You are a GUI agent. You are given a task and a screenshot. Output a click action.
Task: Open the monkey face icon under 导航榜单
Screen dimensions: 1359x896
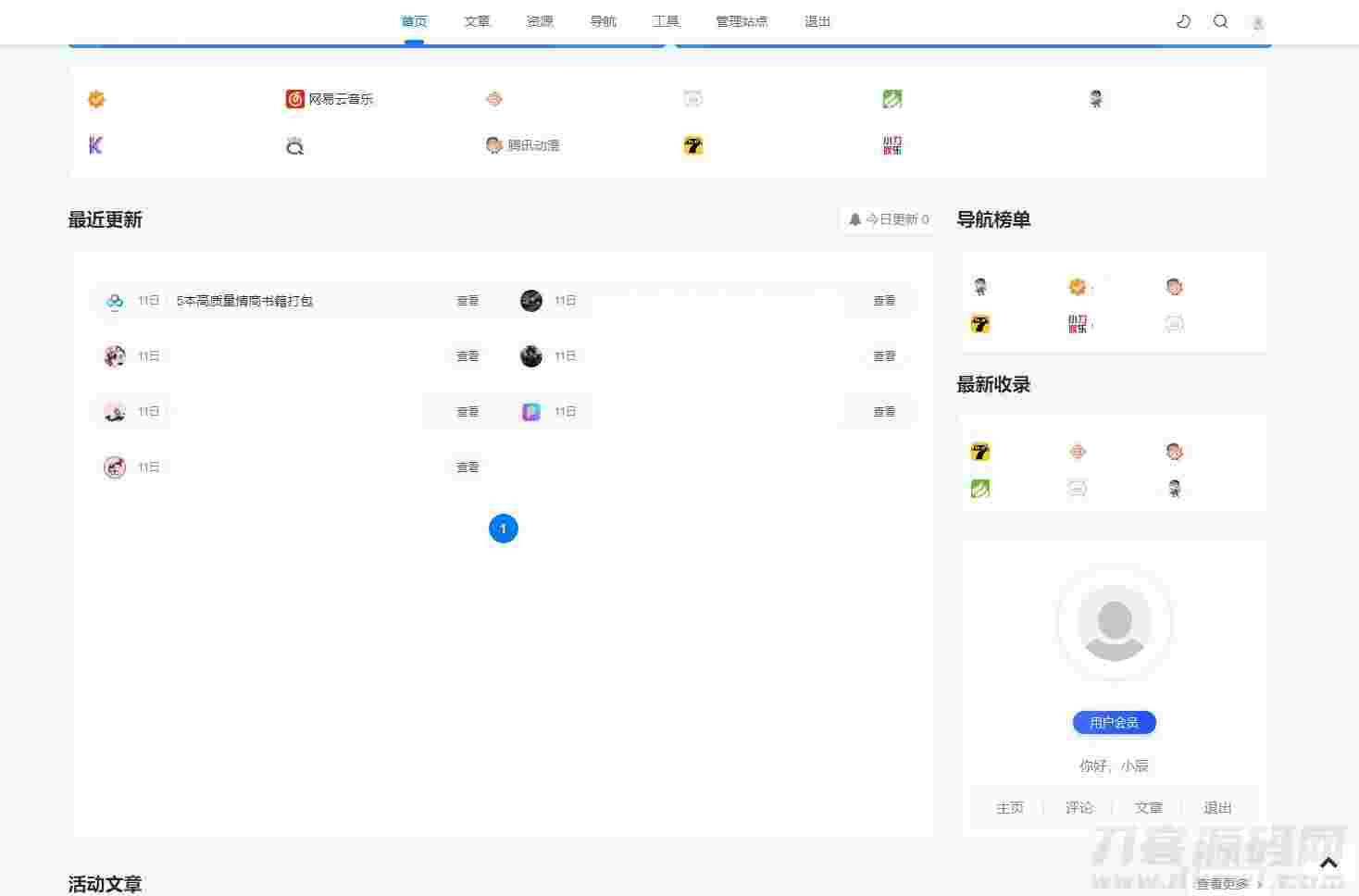click(x=1175, y=287)
